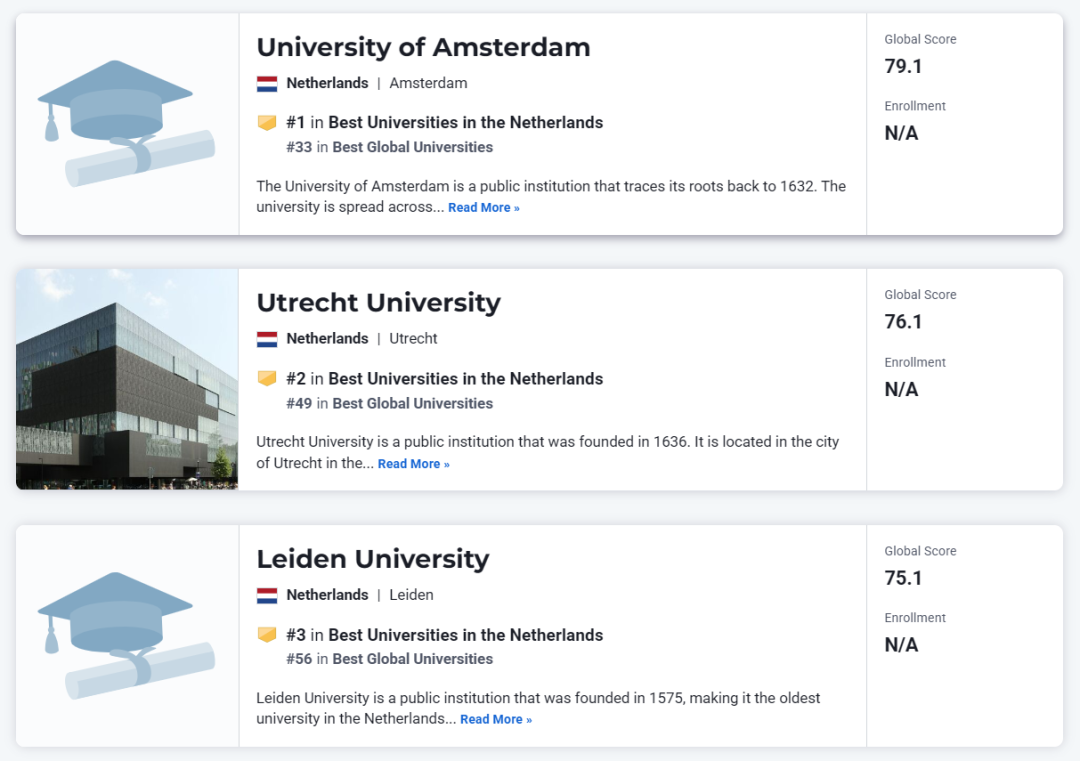Expand Read More for Utrecht University
The width and height of the screenshot is (1080, 761).
(x=414, y=464)
